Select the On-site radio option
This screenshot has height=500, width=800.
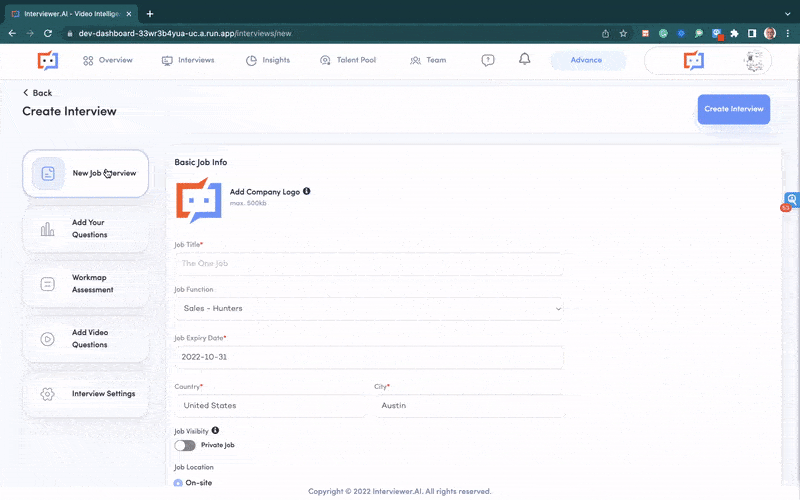click(178, 483)
